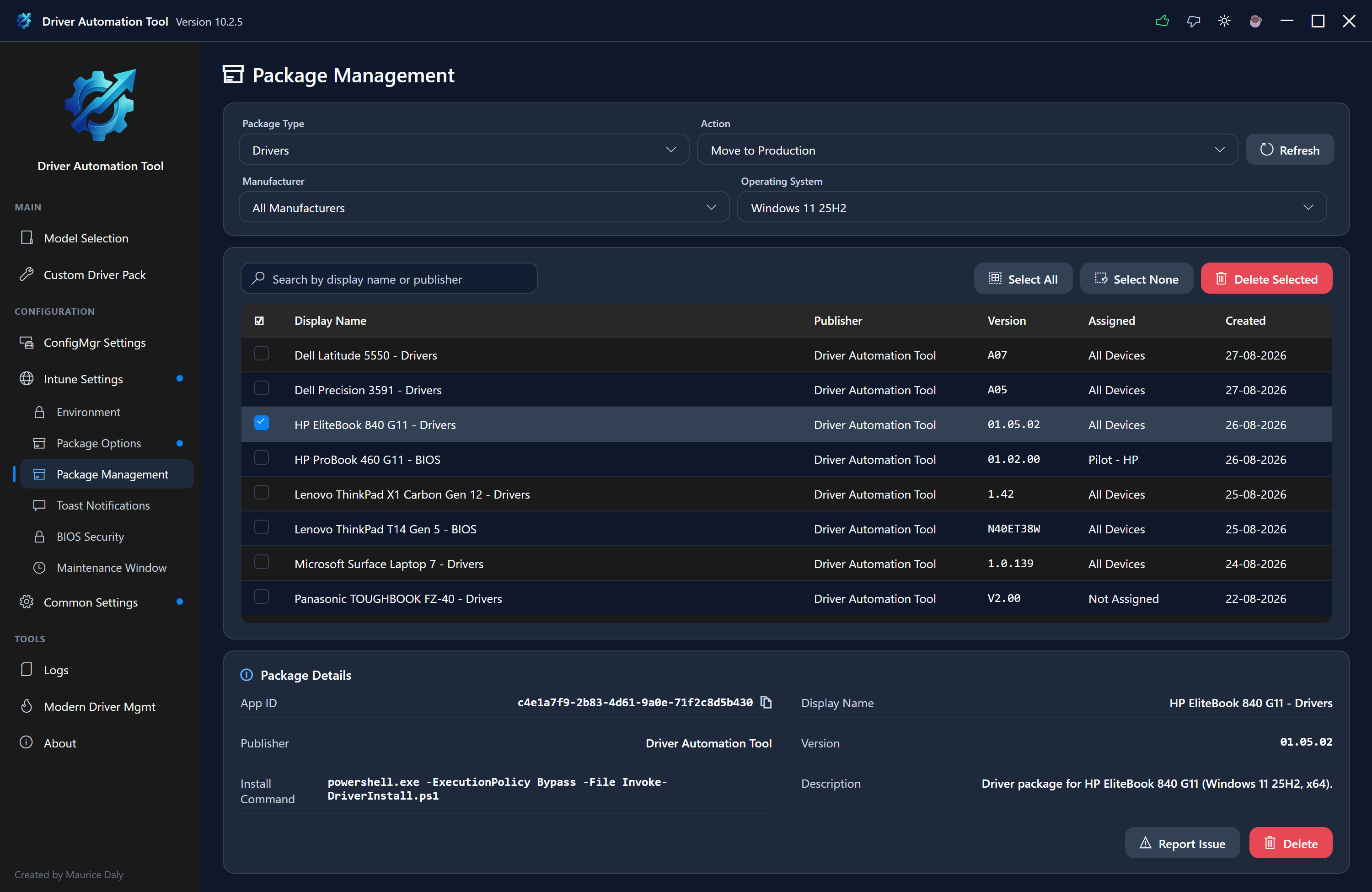Check the Microsoft Surface Laptop 7 checkbox
The image size is (1372, 892).
(262, 562)
